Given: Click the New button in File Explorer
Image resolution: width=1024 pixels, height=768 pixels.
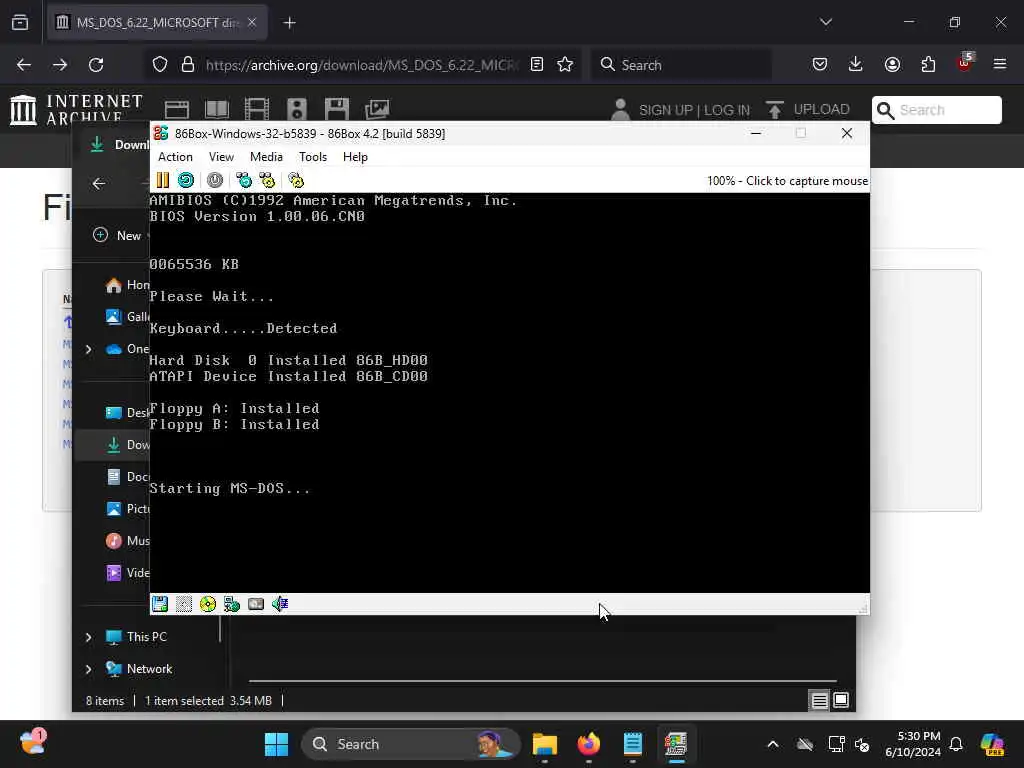Looking at the screenshot, I should coord(120,235).
